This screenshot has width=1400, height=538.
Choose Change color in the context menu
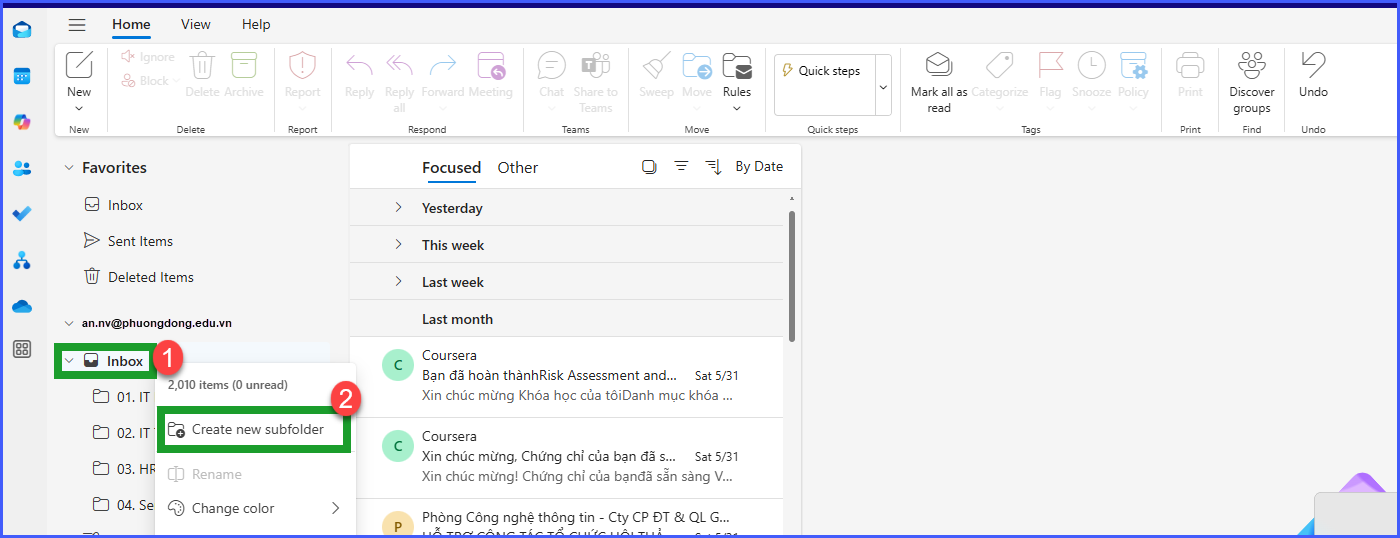[x=254, y=508]
